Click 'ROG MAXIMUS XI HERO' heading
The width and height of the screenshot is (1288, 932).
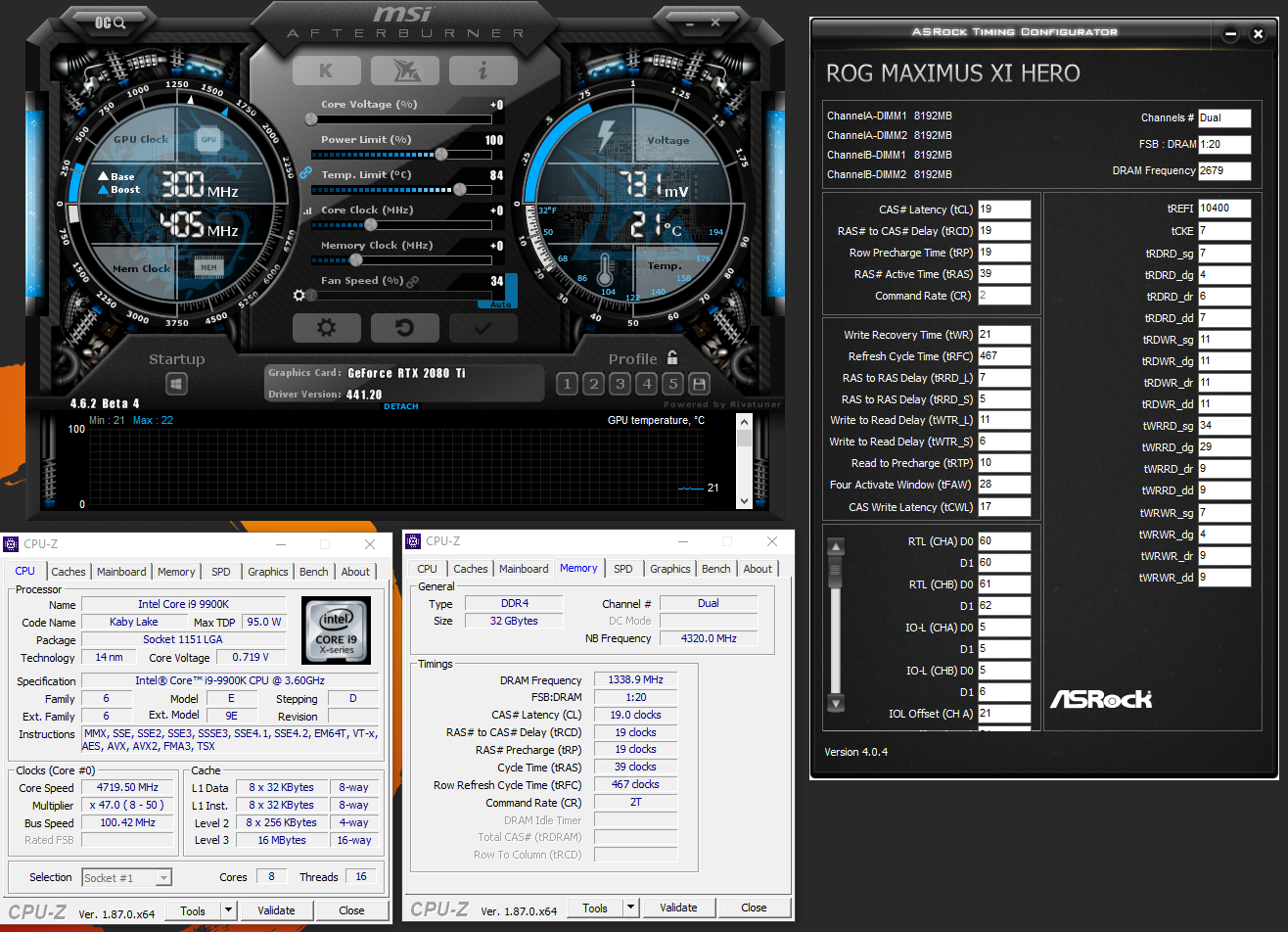pyautogui.click(x=953, y=73)
